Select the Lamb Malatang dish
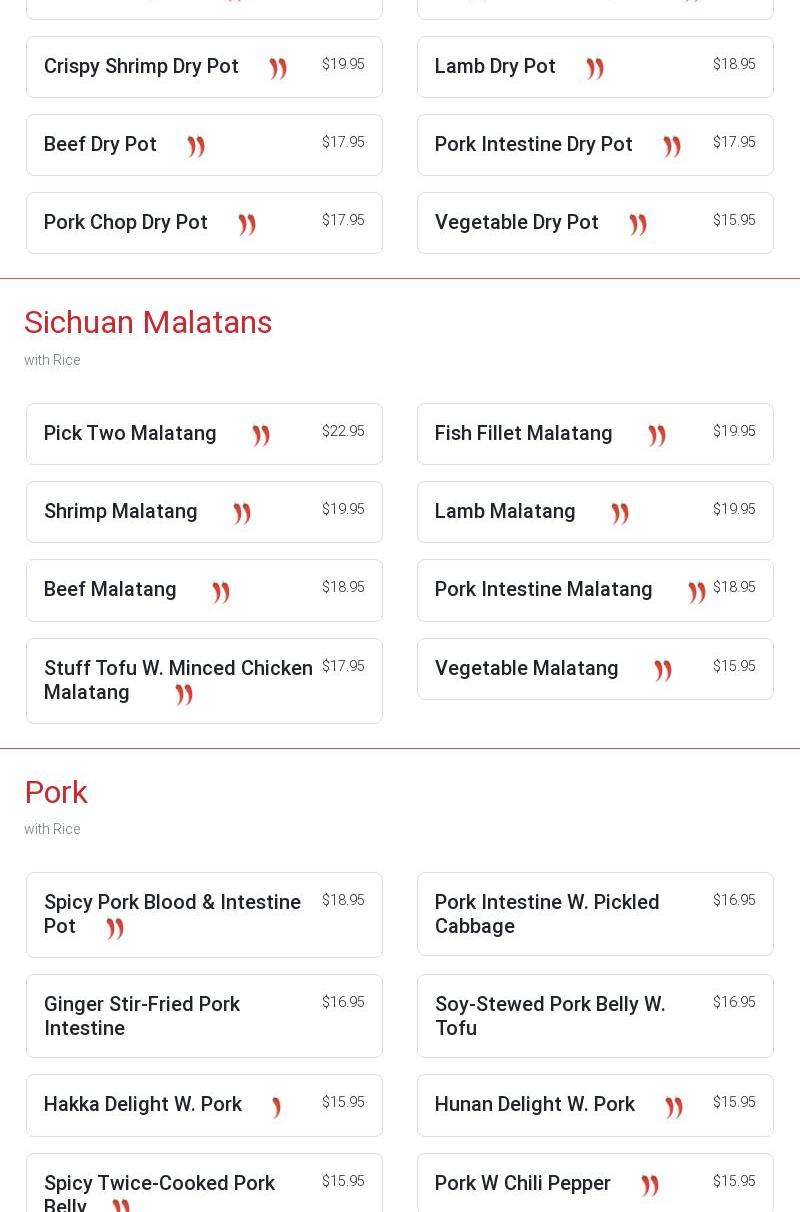This screenshot has height=1212, width=800. coord(505,511)
